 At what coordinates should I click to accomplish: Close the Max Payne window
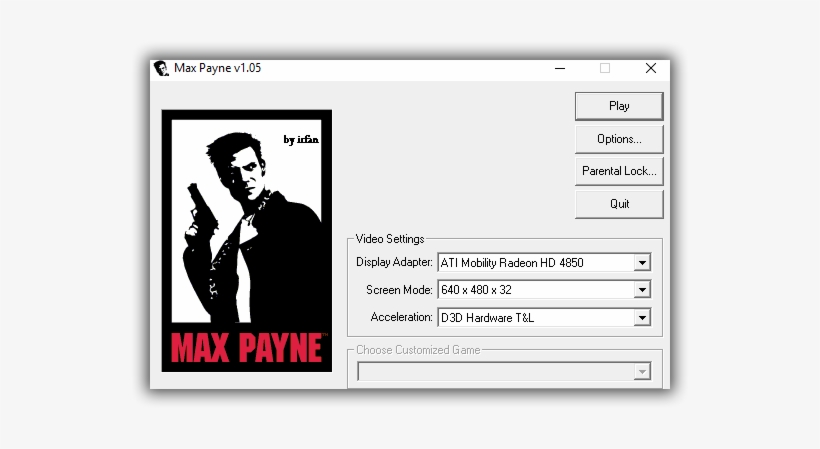coord(651,68)
